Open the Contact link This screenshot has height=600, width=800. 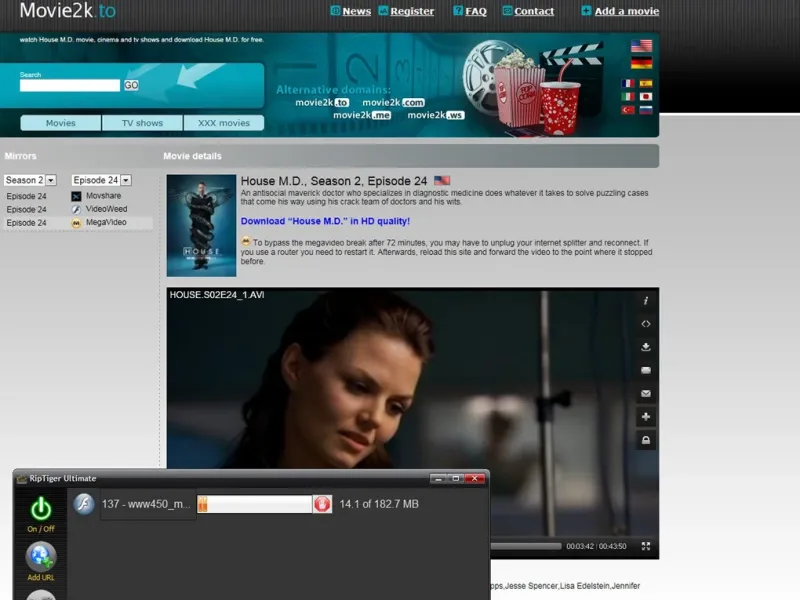click(534, 11)
